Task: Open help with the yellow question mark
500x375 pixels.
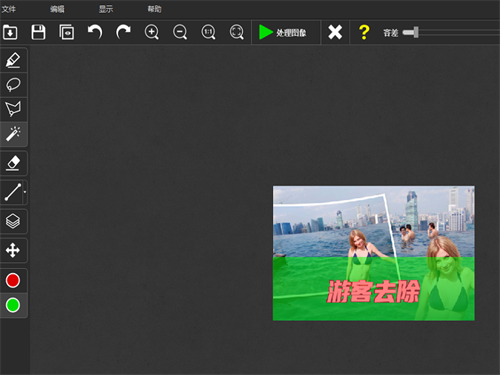Action: click(364, 32)
